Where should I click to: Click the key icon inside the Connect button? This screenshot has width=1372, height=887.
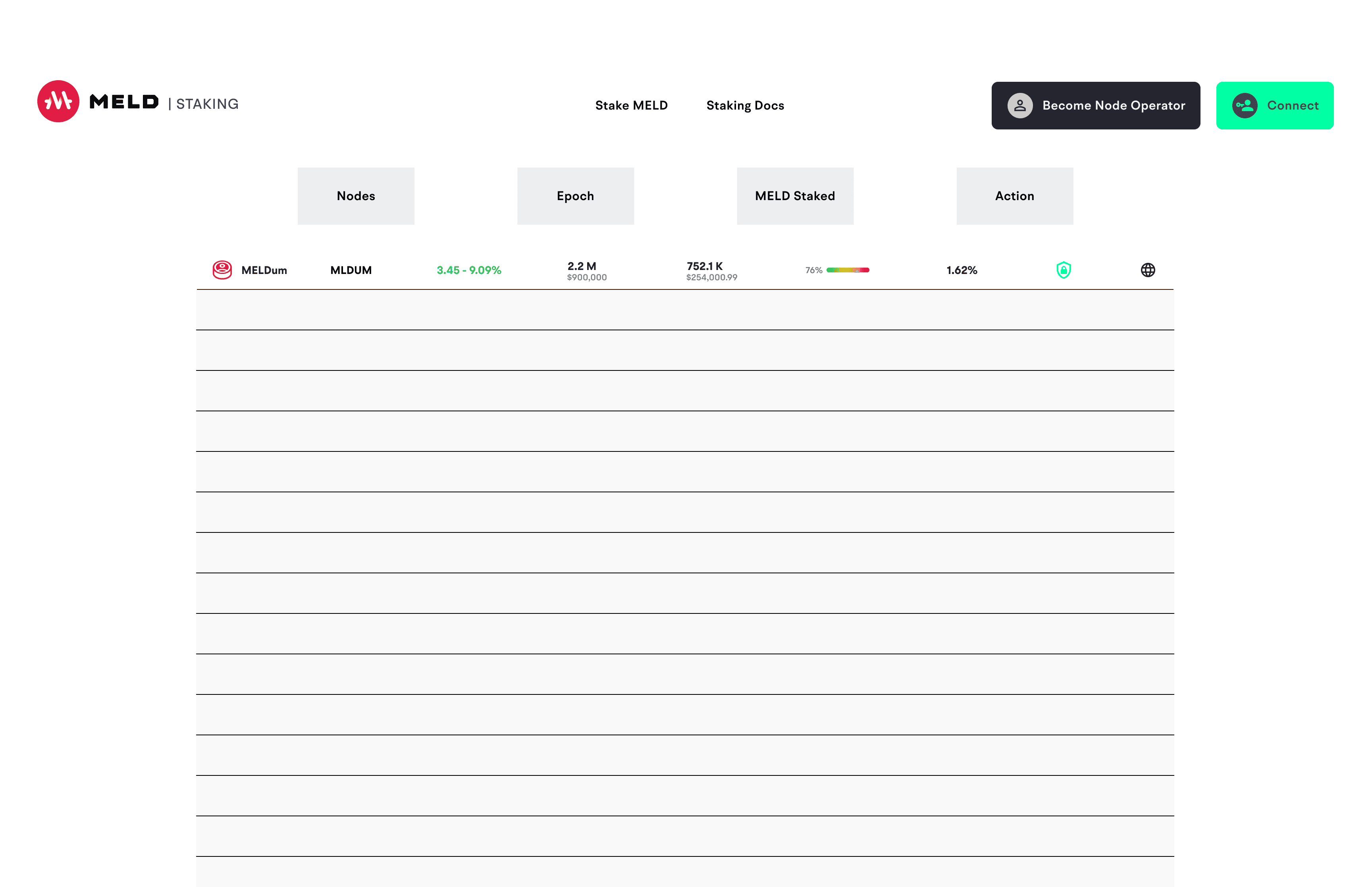[x=1245, y=105]
